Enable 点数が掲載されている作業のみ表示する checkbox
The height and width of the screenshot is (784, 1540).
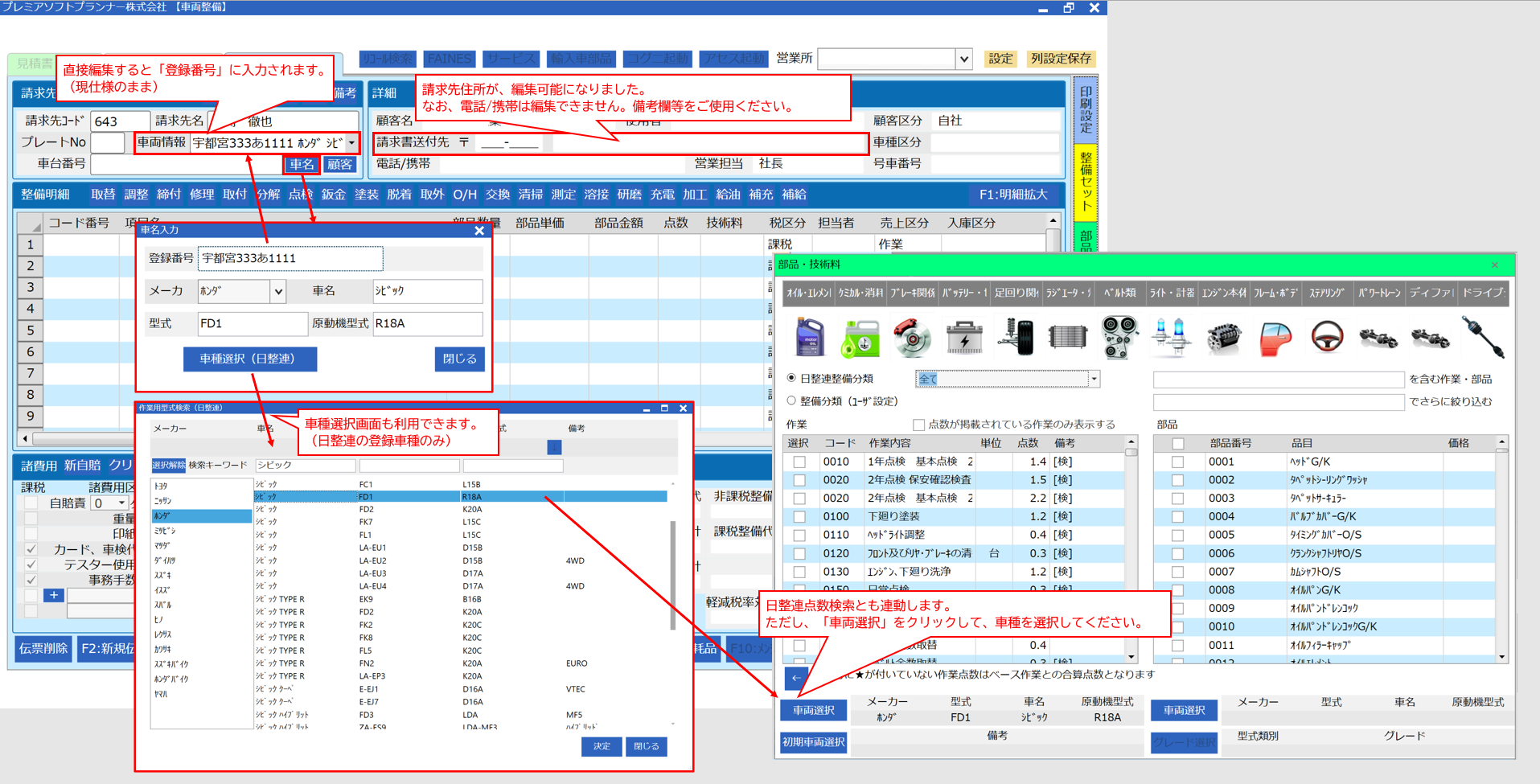[918, 425]
